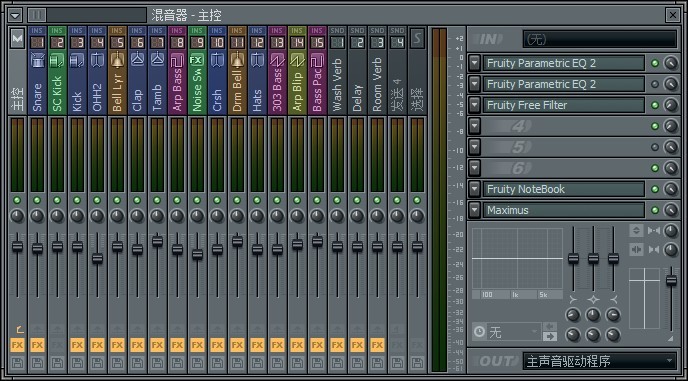Viewport: 688px width, 381px height.
Task: Open the Fruity Free Filter effect
Action: coord(564,105)
